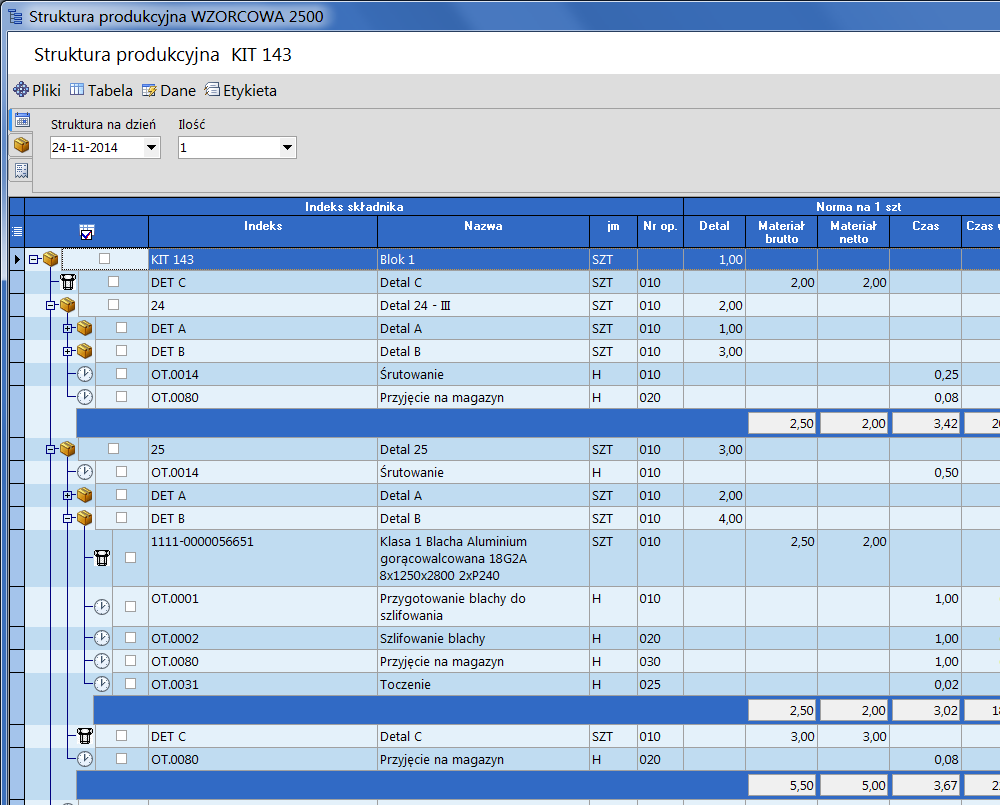Viewport: 1000px width, 805px height.
Task: Collapse DET B node with Detal 4,00
Action: click(x=68, y=519)
